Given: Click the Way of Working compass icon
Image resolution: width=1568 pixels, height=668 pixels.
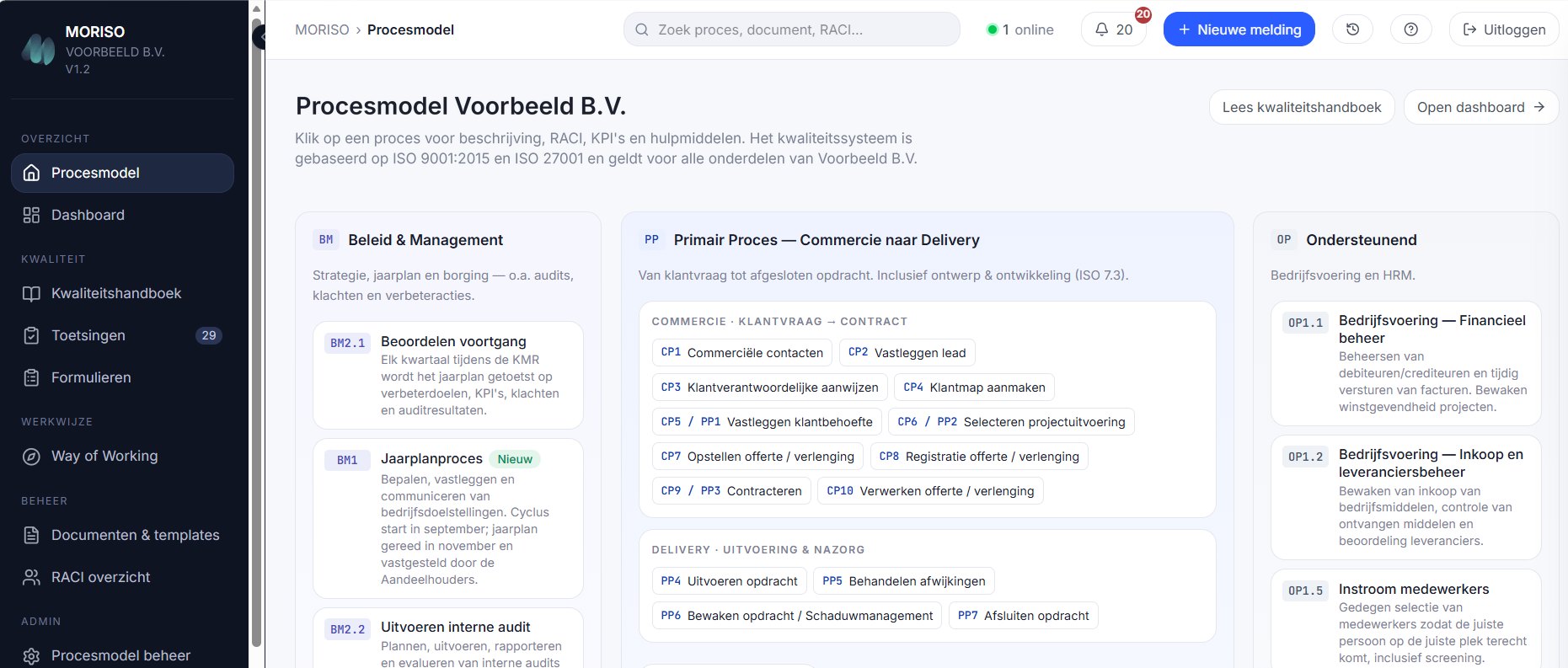Looking at the screenshot, I should tap(31, 456).
